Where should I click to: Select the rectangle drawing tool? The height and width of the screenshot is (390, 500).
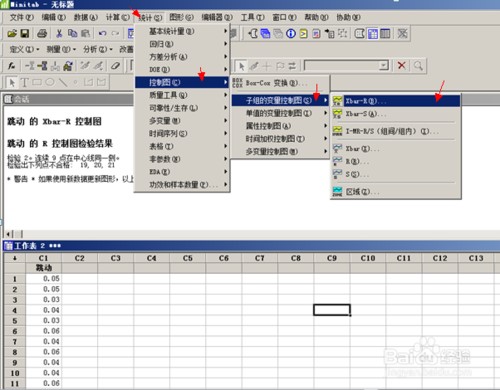tap(37, 82)
